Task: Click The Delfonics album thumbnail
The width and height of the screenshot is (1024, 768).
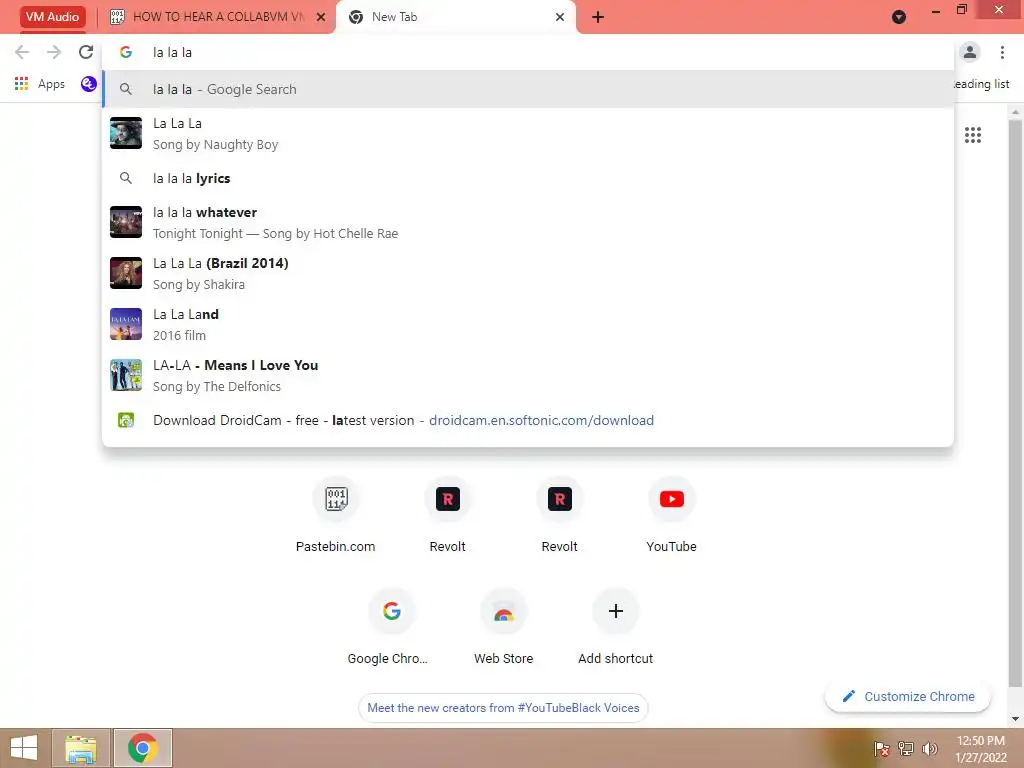Action: pyautogui.click(x=126, y=375)
